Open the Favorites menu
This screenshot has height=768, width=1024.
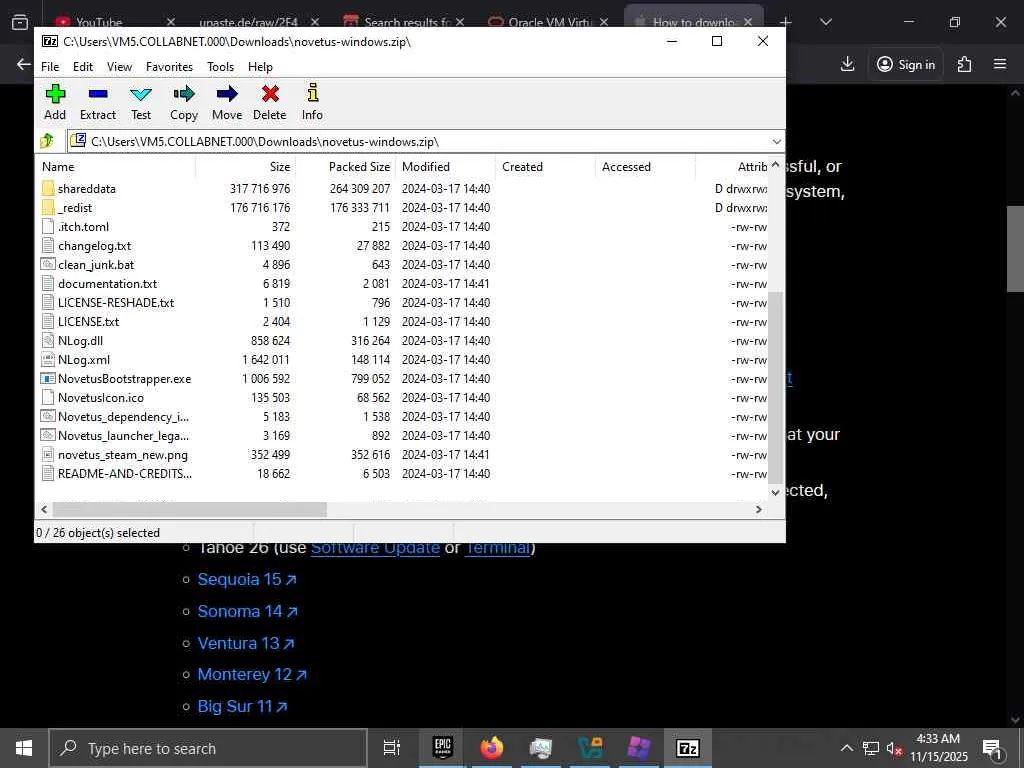click(169, 67)
